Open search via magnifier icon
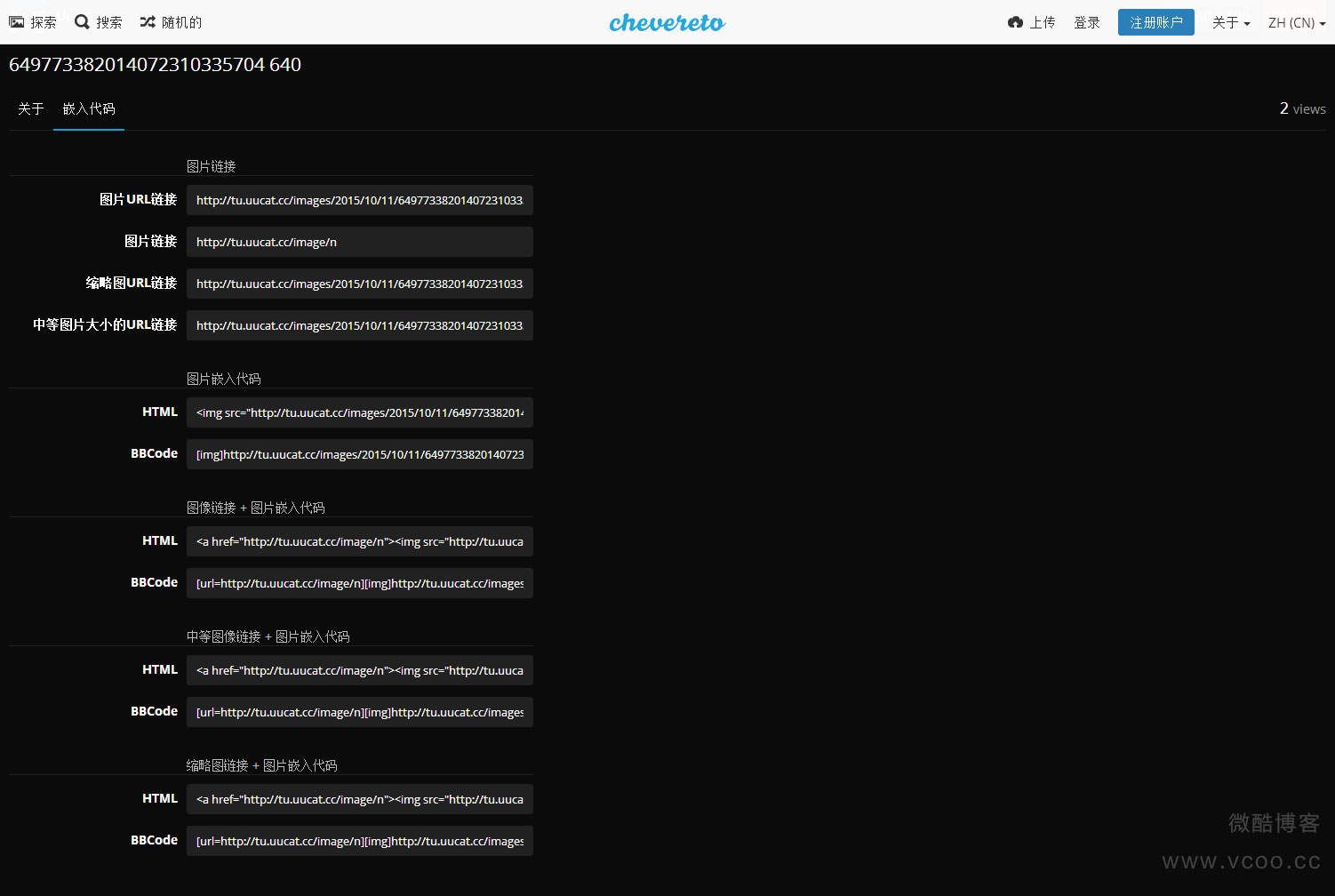 pyautogui.click(x=82, y=22)
